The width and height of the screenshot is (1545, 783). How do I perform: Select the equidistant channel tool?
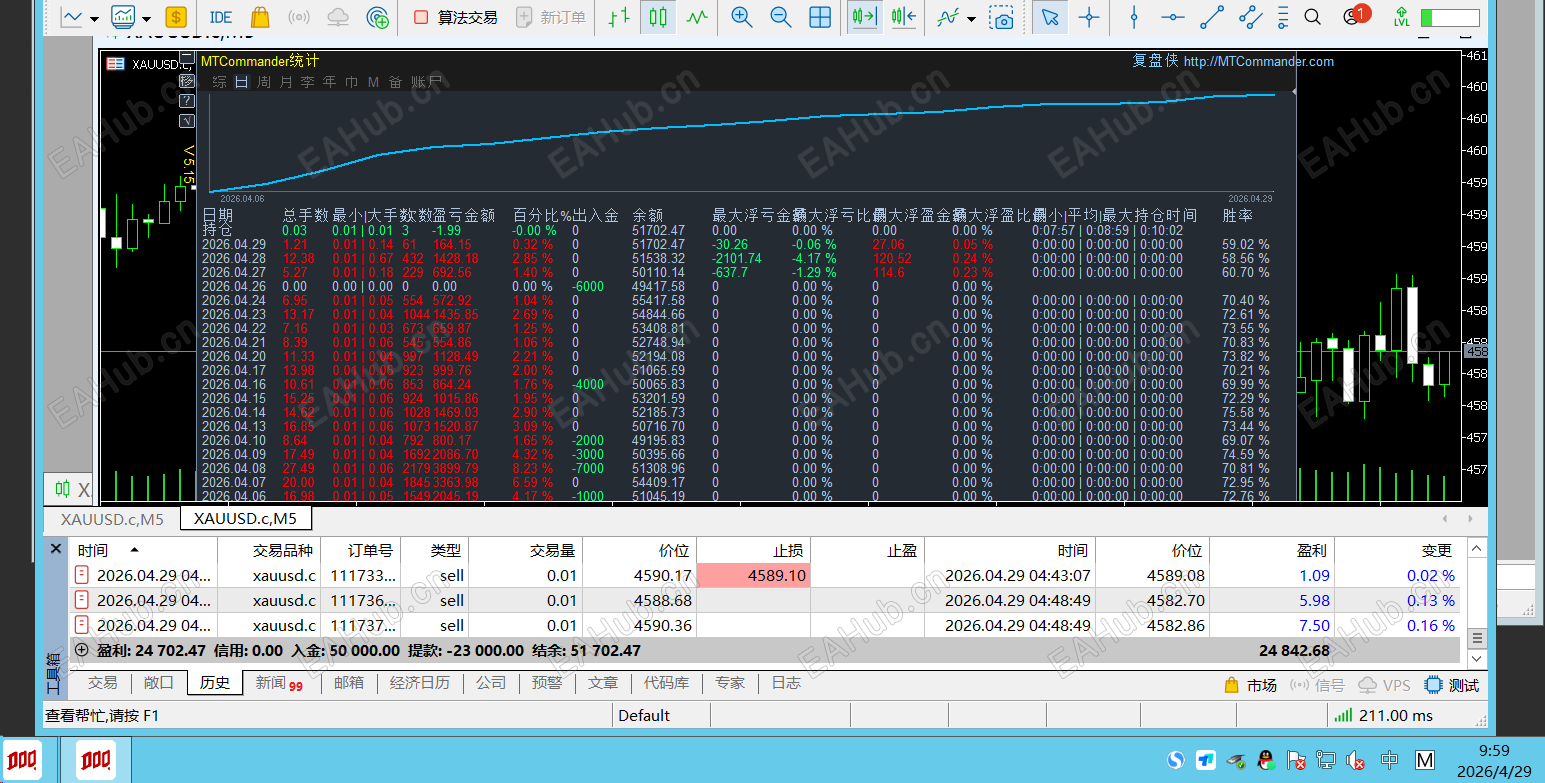1250,17
